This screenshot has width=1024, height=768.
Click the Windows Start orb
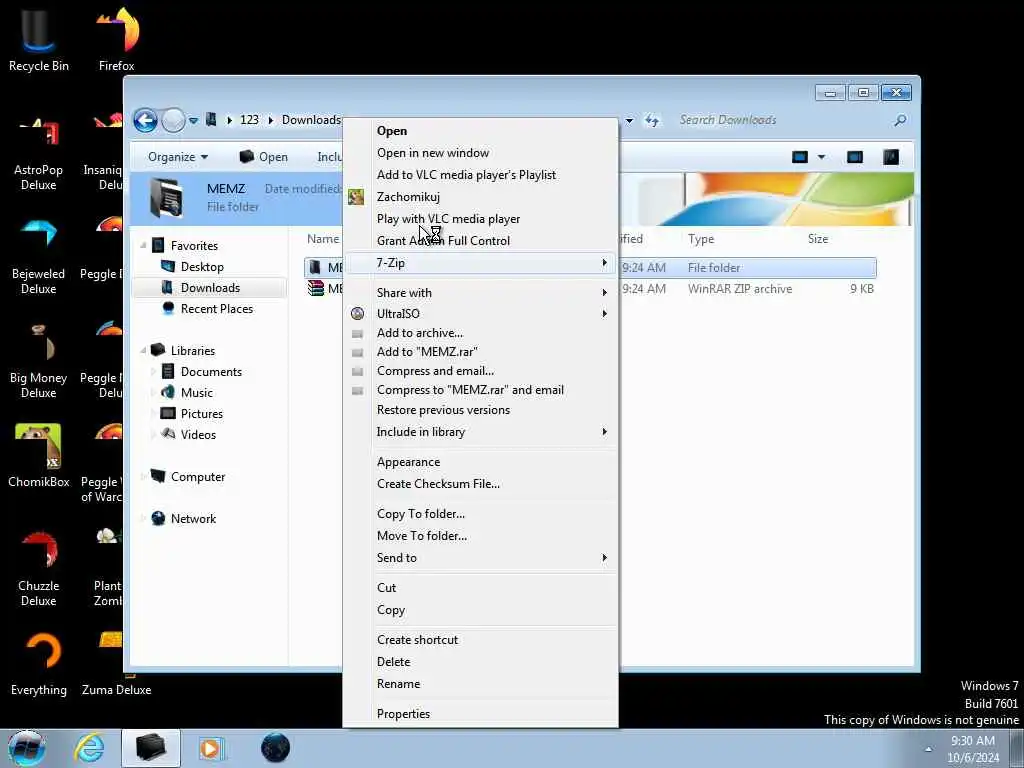[26, 748]
